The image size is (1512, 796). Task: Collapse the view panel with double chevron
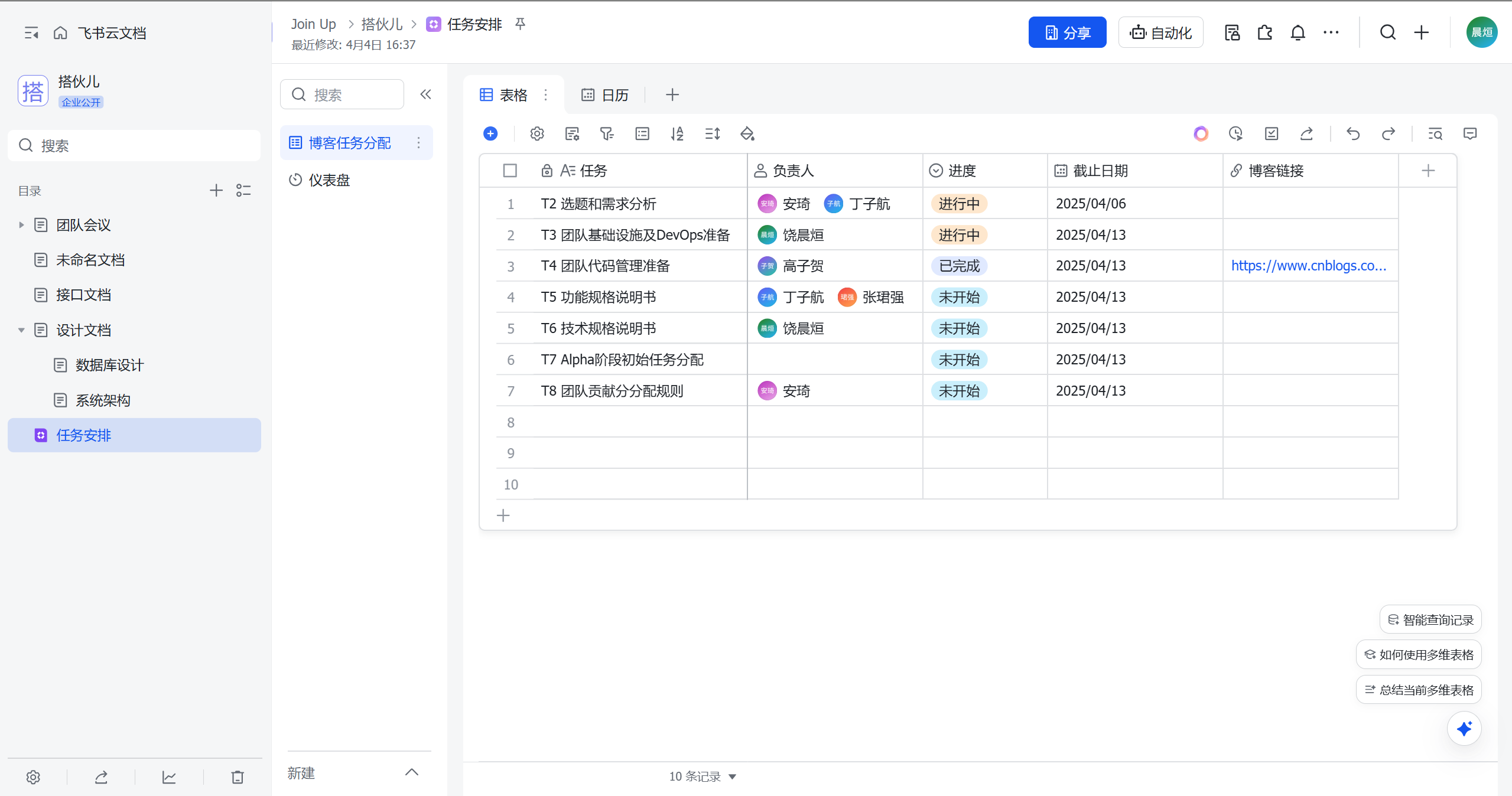point(425,94)
